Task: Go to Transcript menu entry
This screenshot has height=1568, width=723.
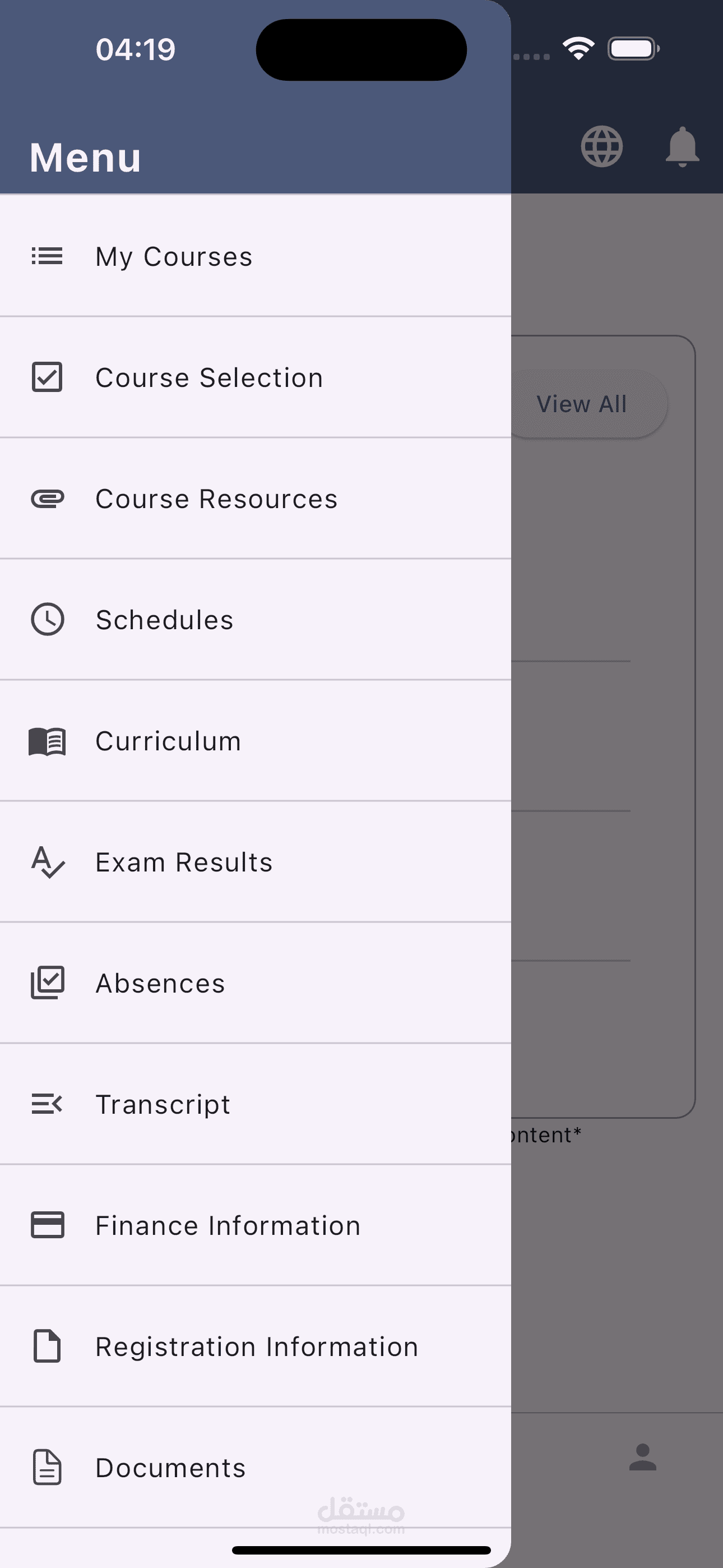Action: (x=256, y=1104)
